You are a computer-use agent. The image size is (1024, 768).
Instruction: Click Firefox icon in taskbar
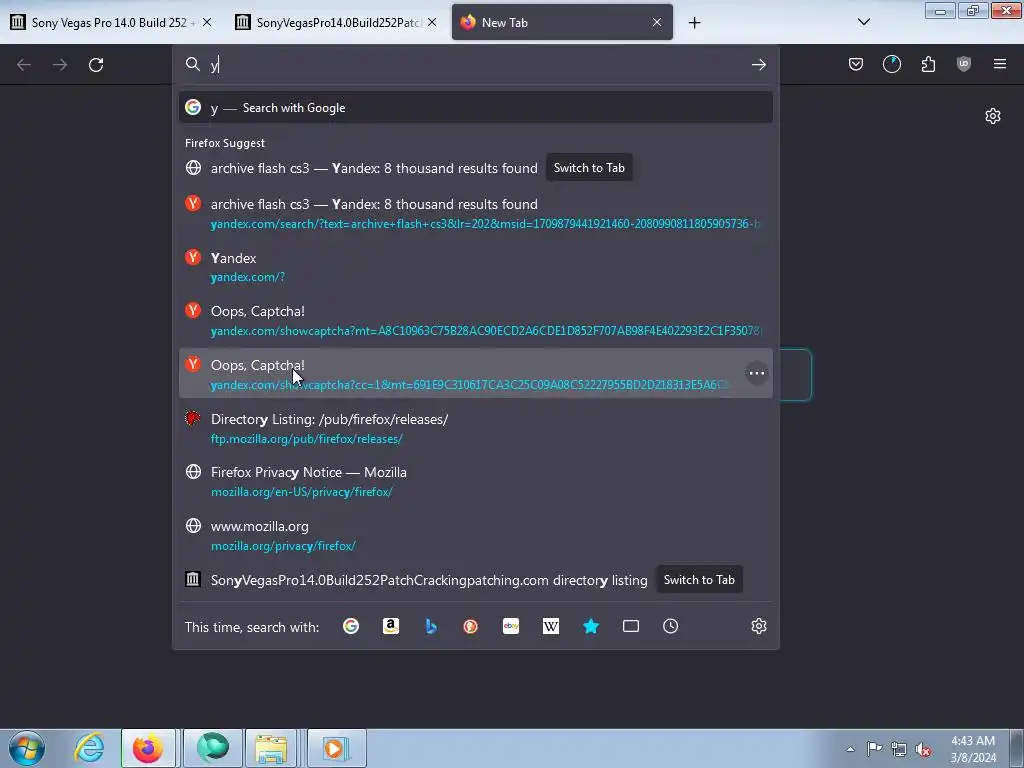[148, 748]
